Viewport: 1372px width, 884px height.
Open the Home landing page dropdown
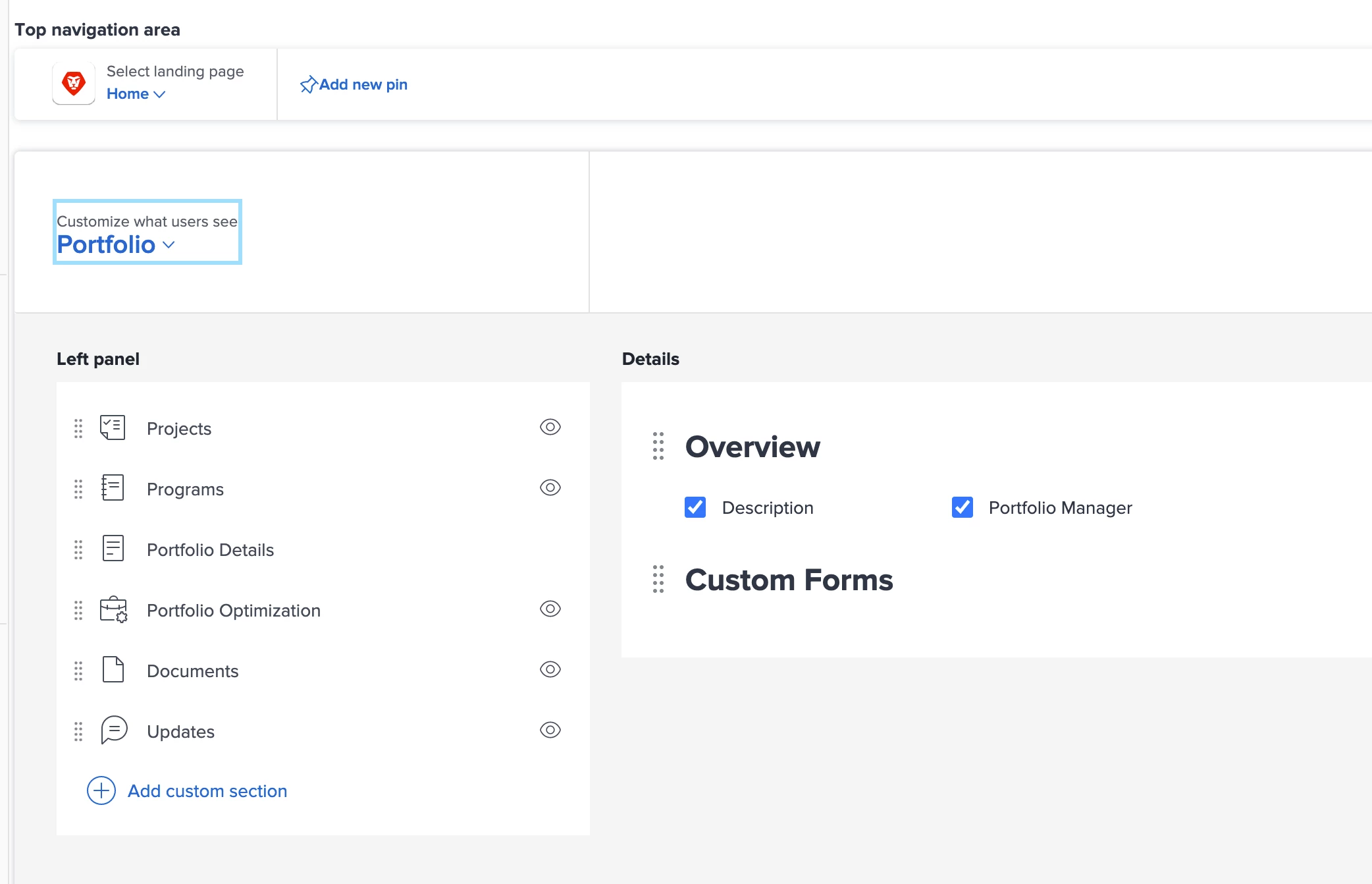pos(136,94)
